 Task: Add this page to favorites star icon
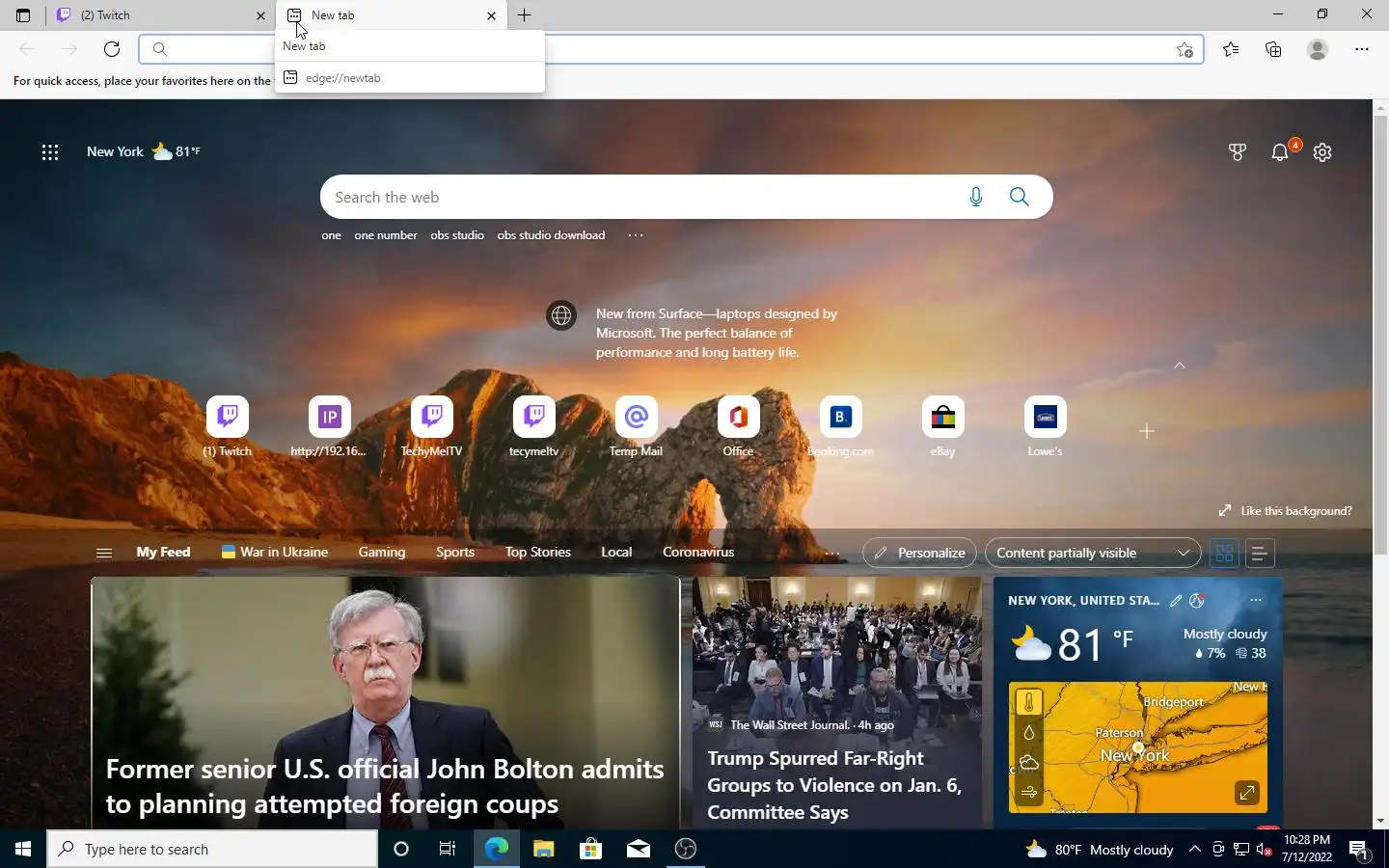tap(1185, 49)
